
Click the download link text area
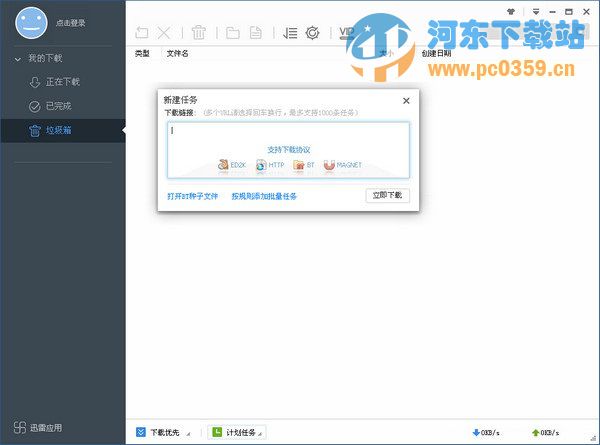point(288,150)
